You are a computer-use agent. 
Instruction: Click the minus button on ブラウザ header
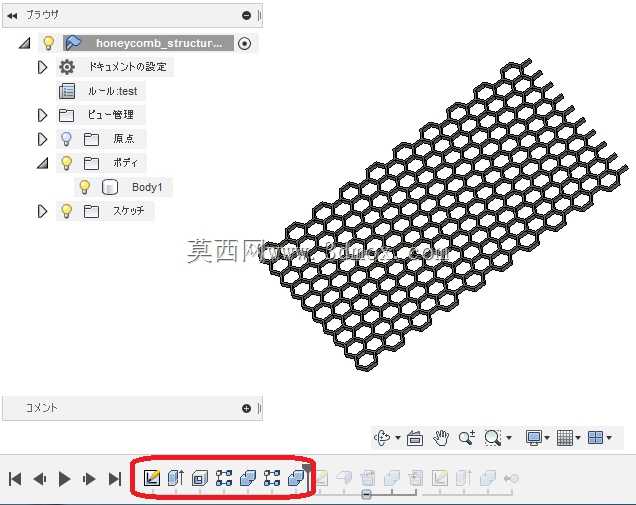[x=246, y=15]
